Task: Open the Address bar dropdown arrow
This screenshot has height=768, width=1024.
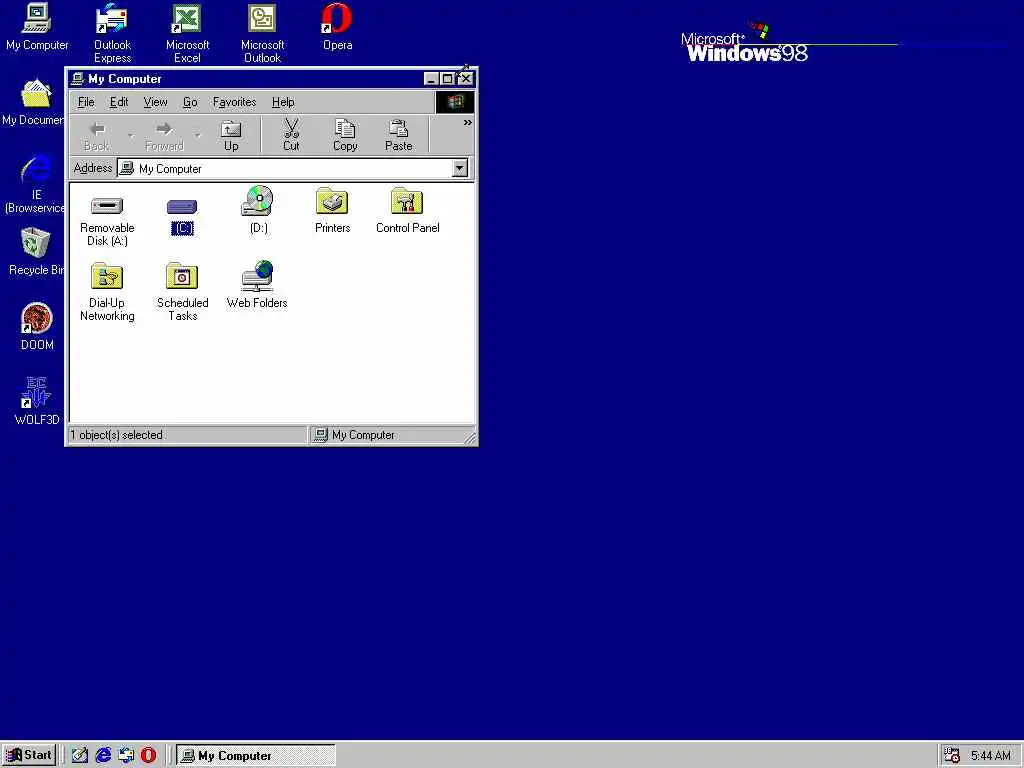Action: pos(460,168)
